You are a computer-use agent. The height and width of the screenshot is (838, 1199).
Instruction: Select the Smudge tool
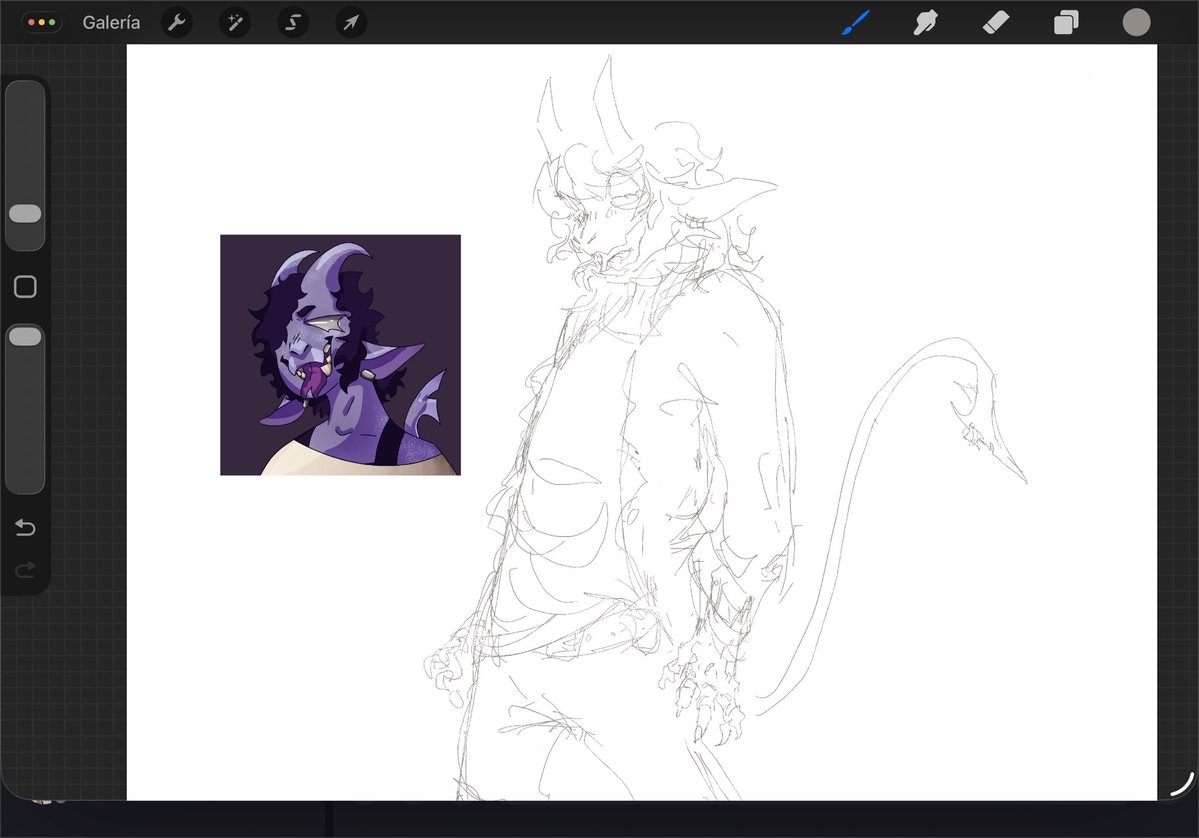coord(925,22)
